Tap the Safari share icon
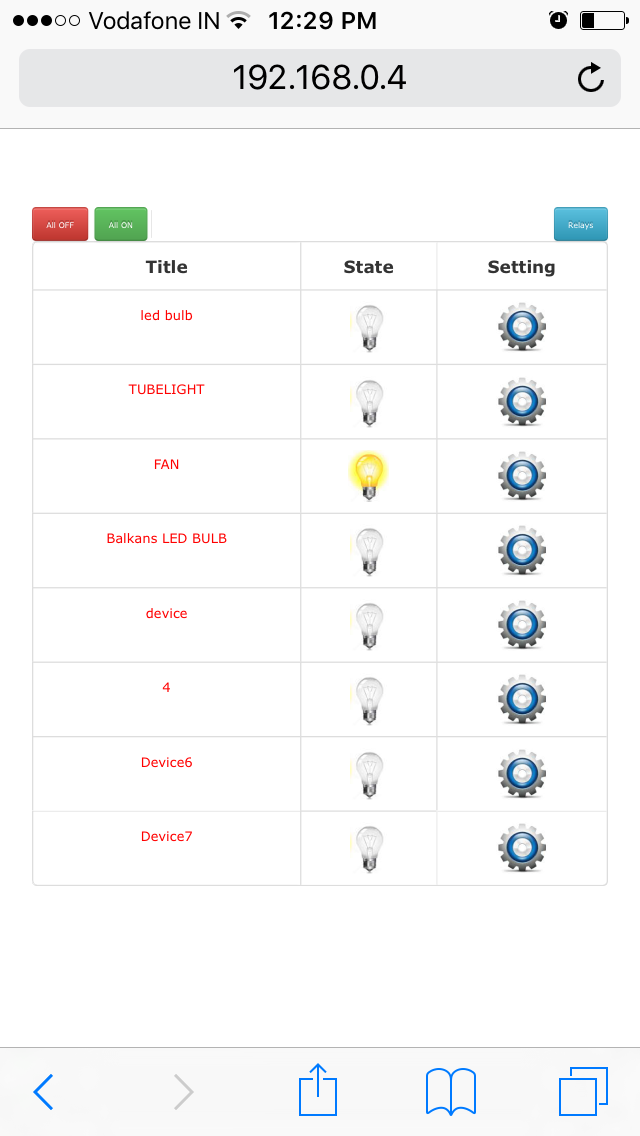 pyautogui.click(x=317, y=1089)
